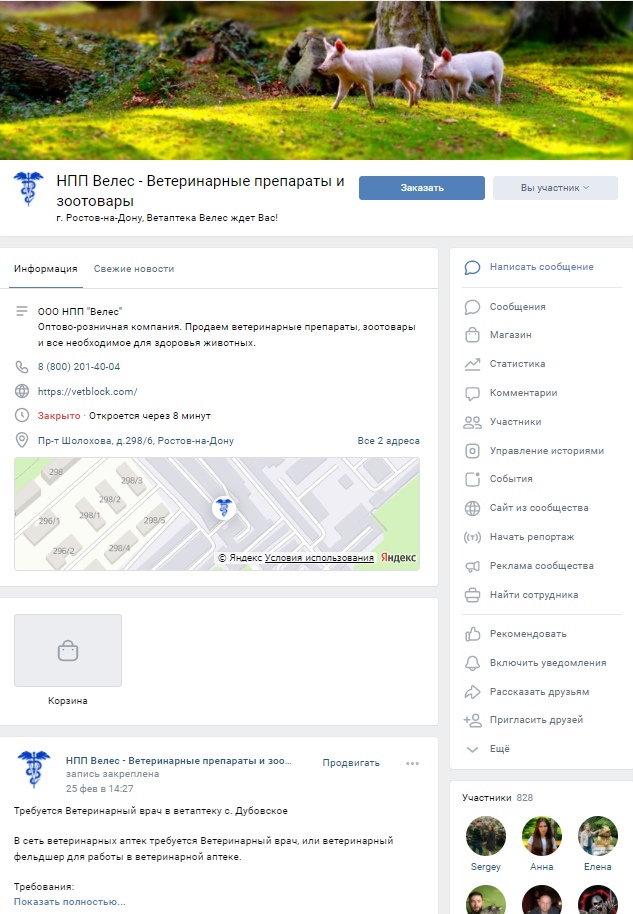The image size is (633, 914).
Task: Click the Яндекс logo on the map
Action: (x=398, y=558)
